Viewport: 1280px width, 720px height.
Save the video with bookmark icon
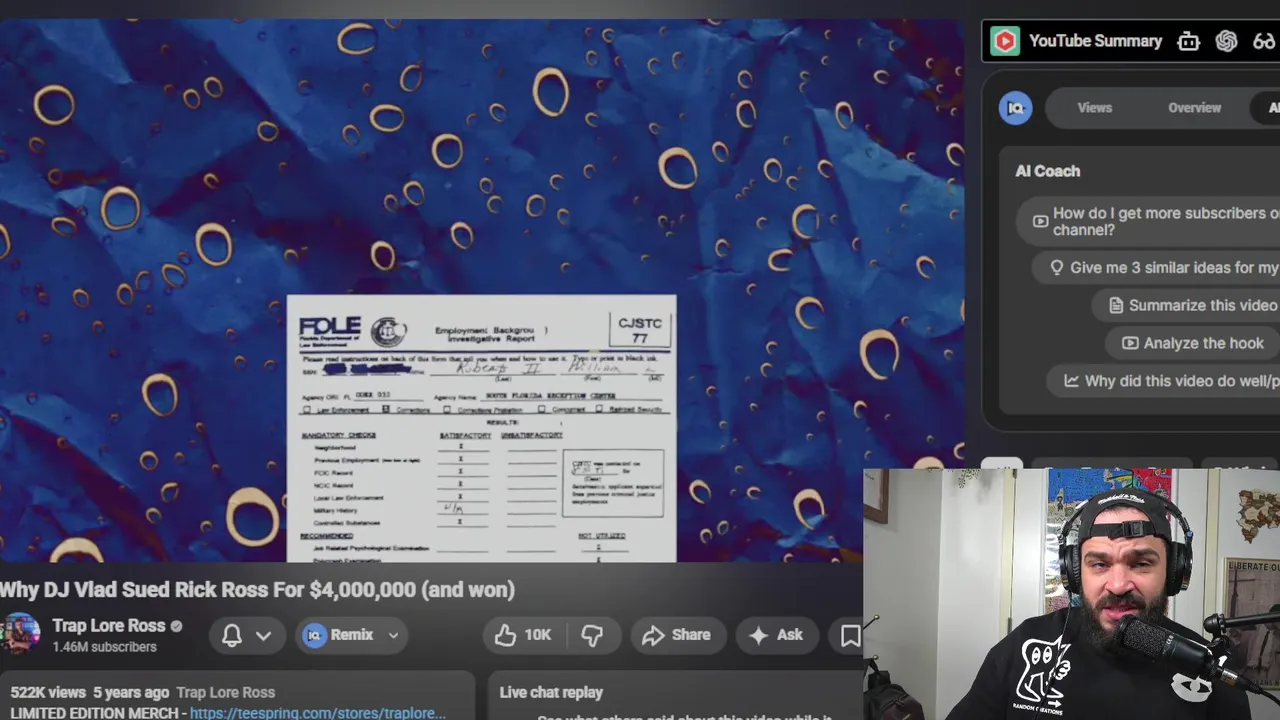point(850,636)
